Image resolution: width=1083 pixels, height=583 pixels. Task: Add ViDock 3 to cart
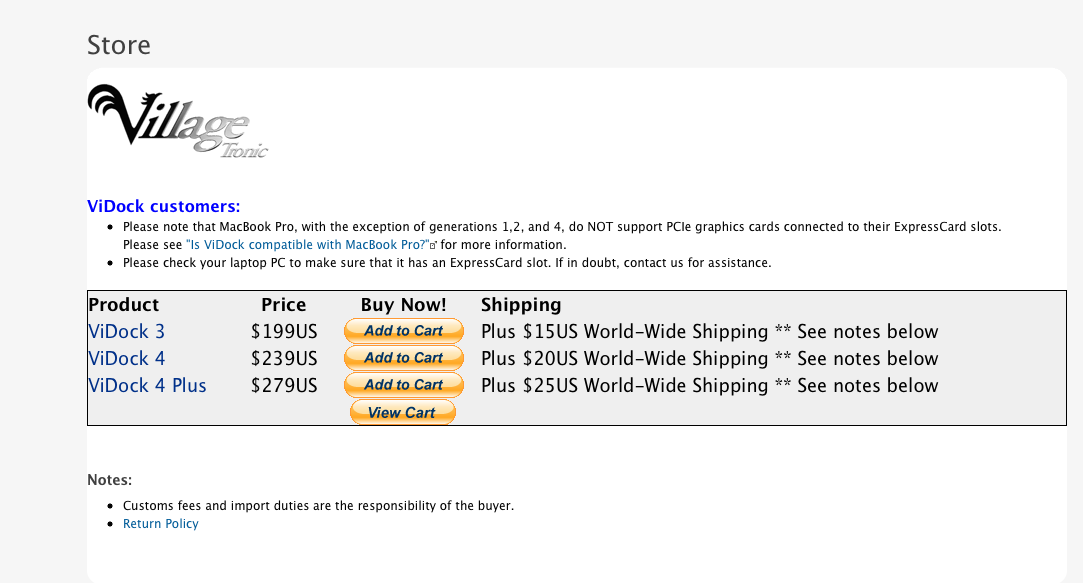coord(403,331)
